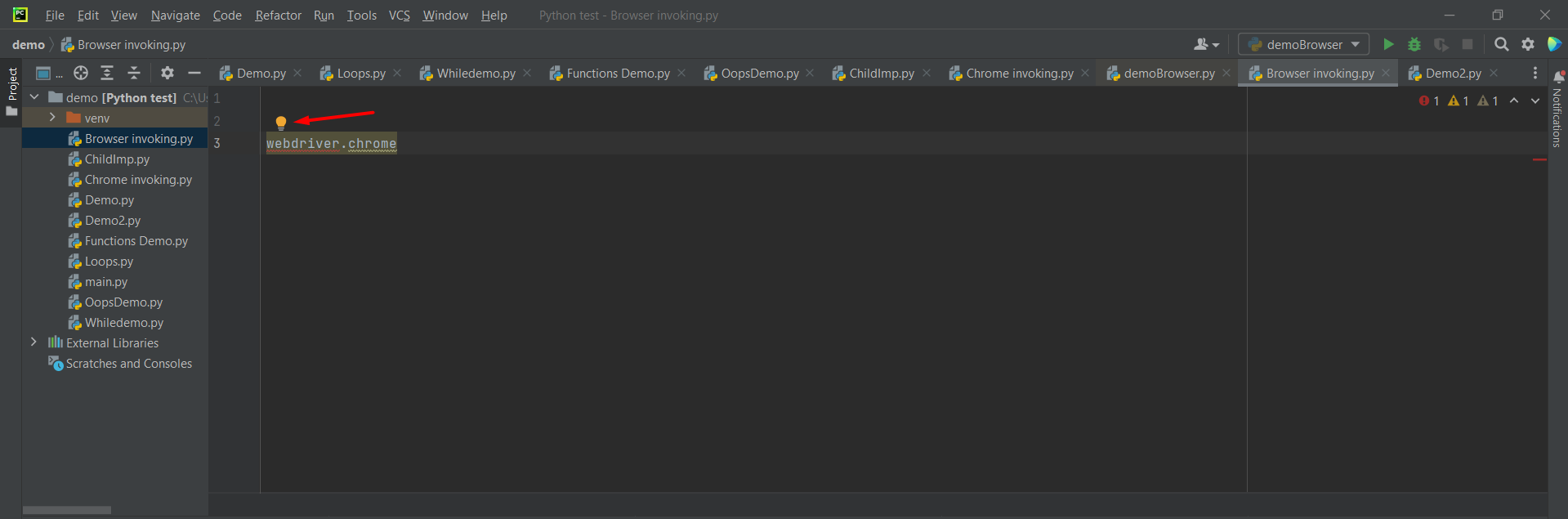This screenshot has width=1568, height=519.
Task: Select opened file locate target icon
Action: (x=81, y=73)
